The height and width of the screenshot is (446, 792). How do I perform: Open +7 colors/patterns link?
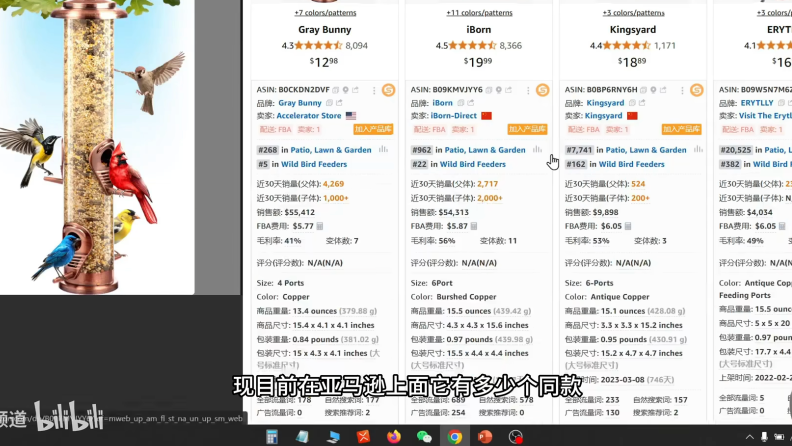[325, 13]
